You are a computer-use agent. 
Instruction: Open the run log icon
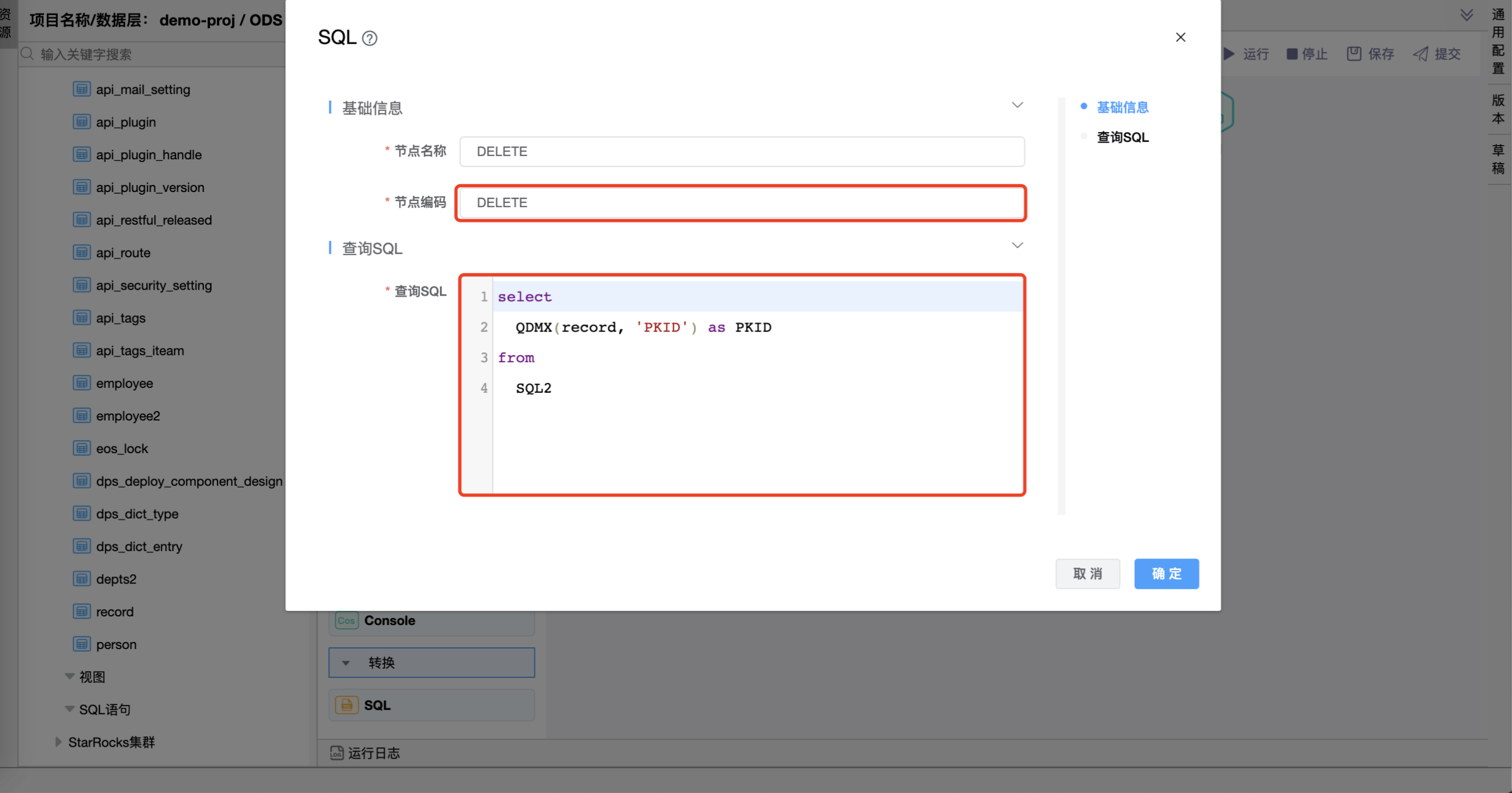pyautogui.click(x=337, y=753)
